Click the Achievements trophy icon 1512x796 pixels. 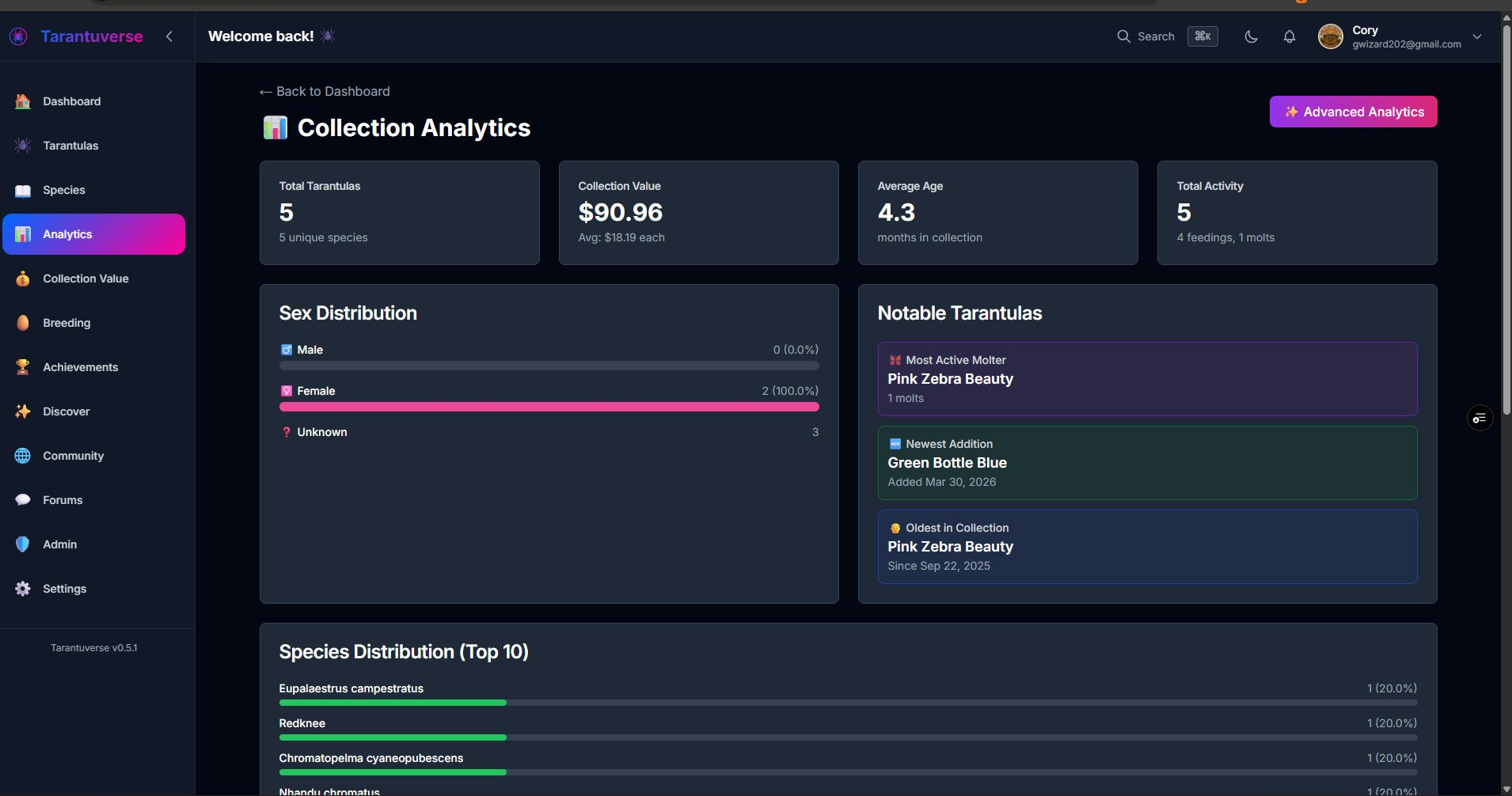point(23,367)
